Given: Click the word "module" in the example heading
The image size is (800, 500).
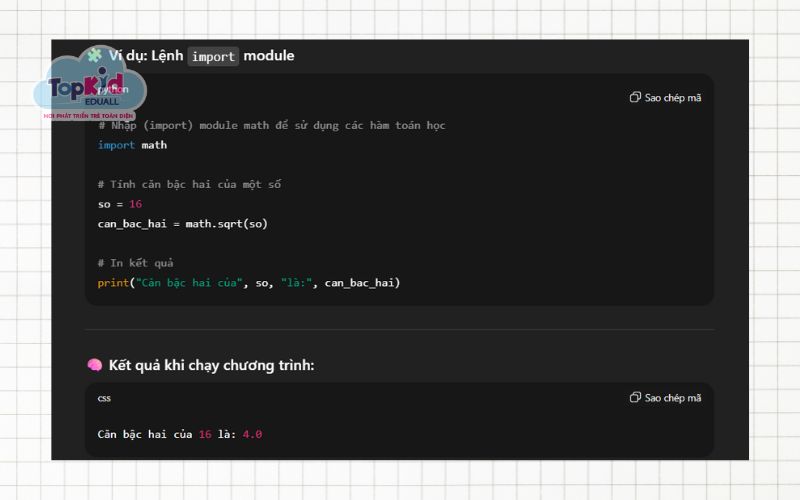Looking at the screenshot, I should click(x=269, y=56).
